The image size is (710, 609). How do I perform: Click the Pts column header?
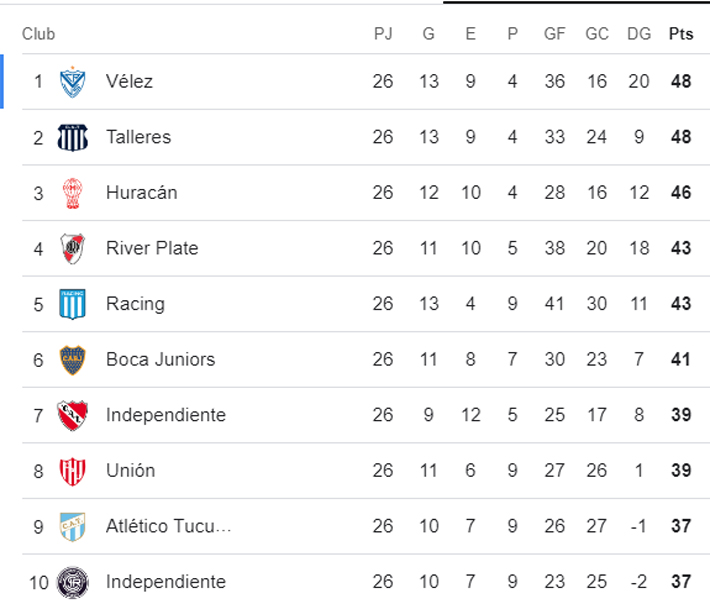[x=680, y=34]
